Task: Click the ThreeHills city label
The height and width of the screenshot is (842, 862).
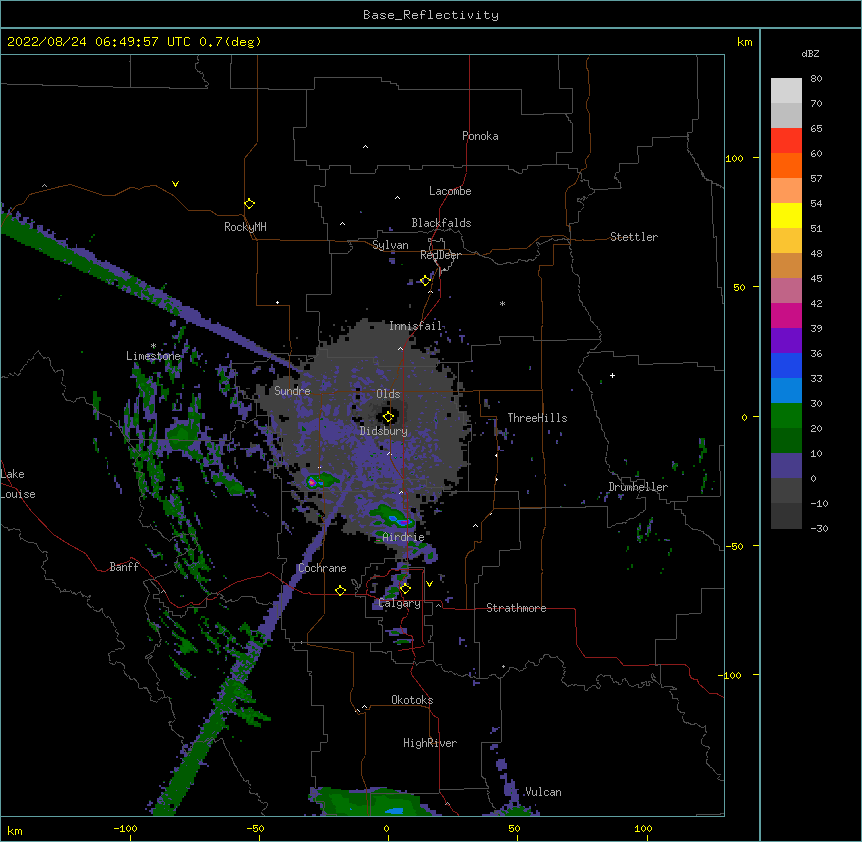Action: pos(538,418)
